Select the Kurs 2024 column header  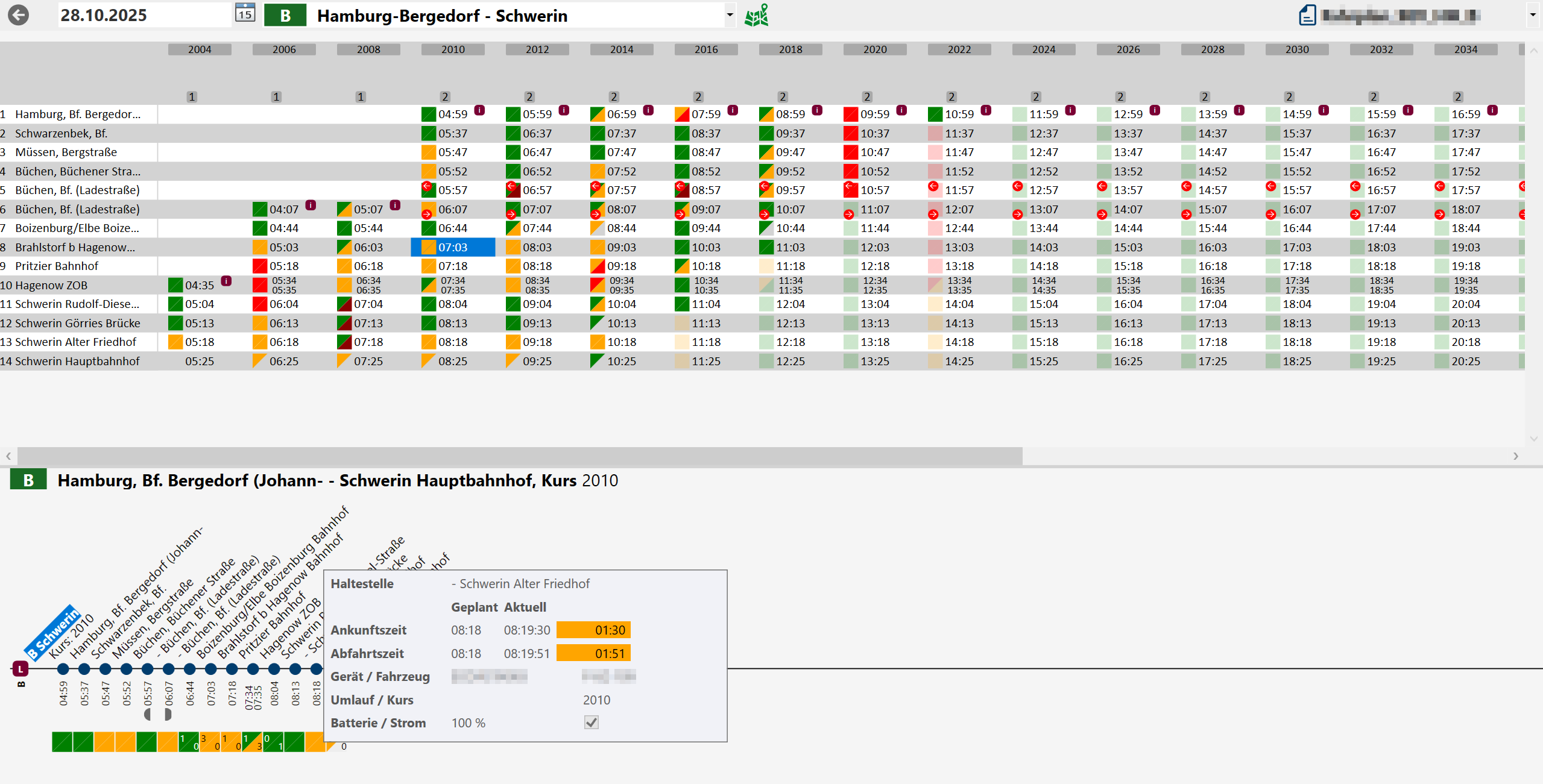[x=1044, y=49]
